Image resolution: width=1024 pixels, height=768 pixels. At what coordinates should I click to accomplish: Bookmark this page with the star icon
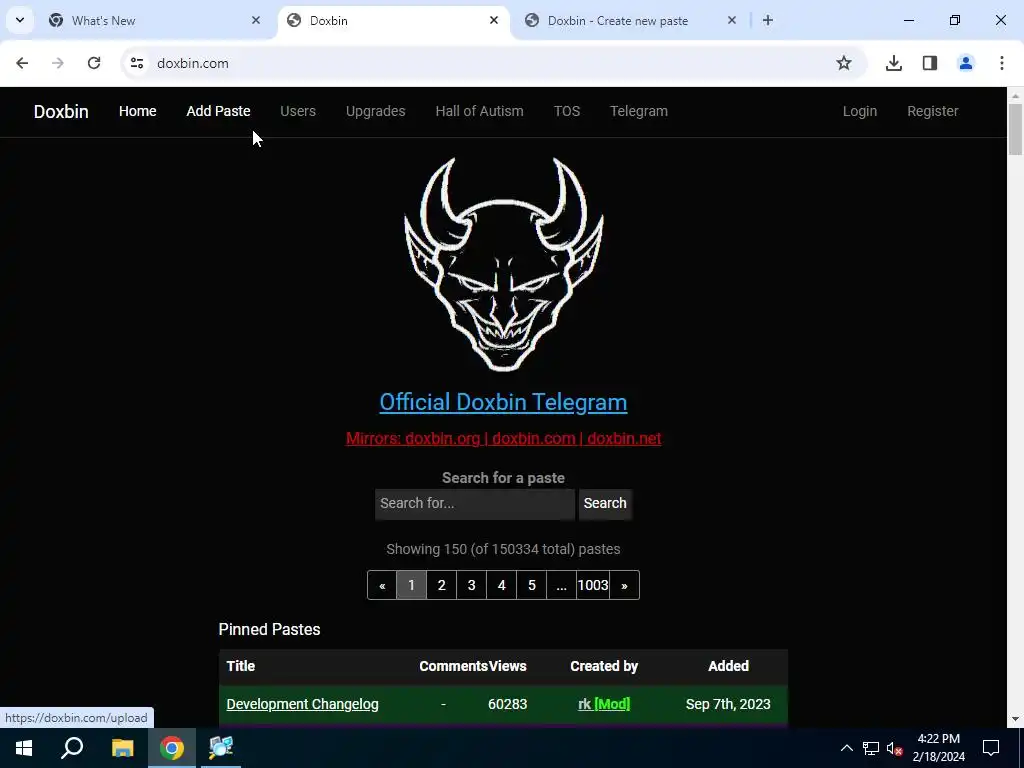844,63
